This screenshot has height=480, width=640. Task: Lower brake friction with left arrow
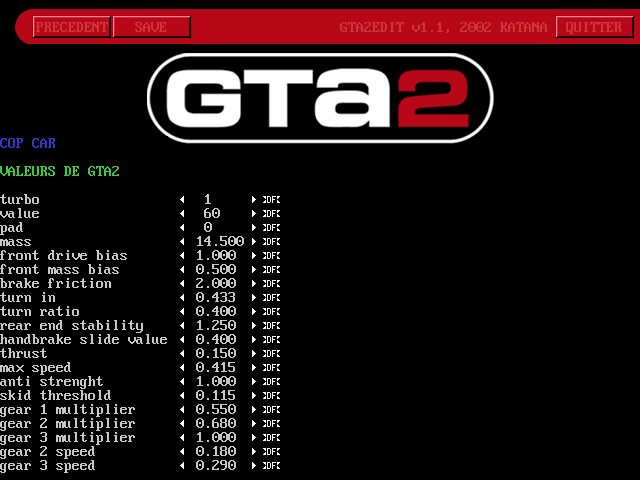[182, 283]
